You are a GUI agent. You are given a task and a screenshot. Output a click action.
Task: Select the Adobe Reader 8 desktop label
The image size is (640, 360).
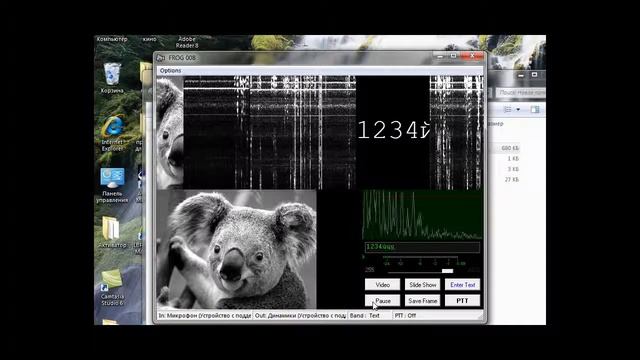[x=187, y=42]
